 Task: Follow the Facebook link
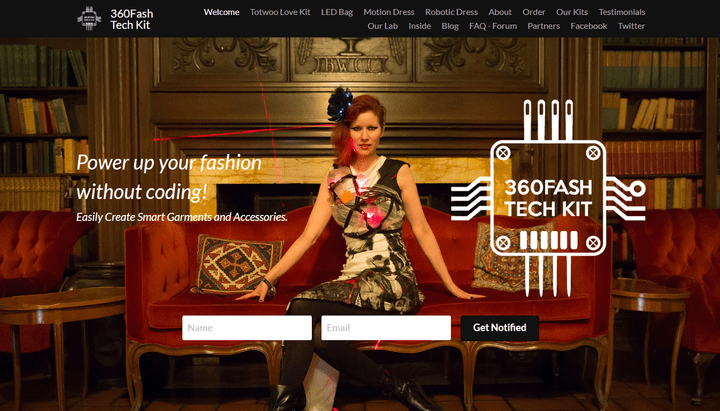pyautogui.click(x=589, y=26)
